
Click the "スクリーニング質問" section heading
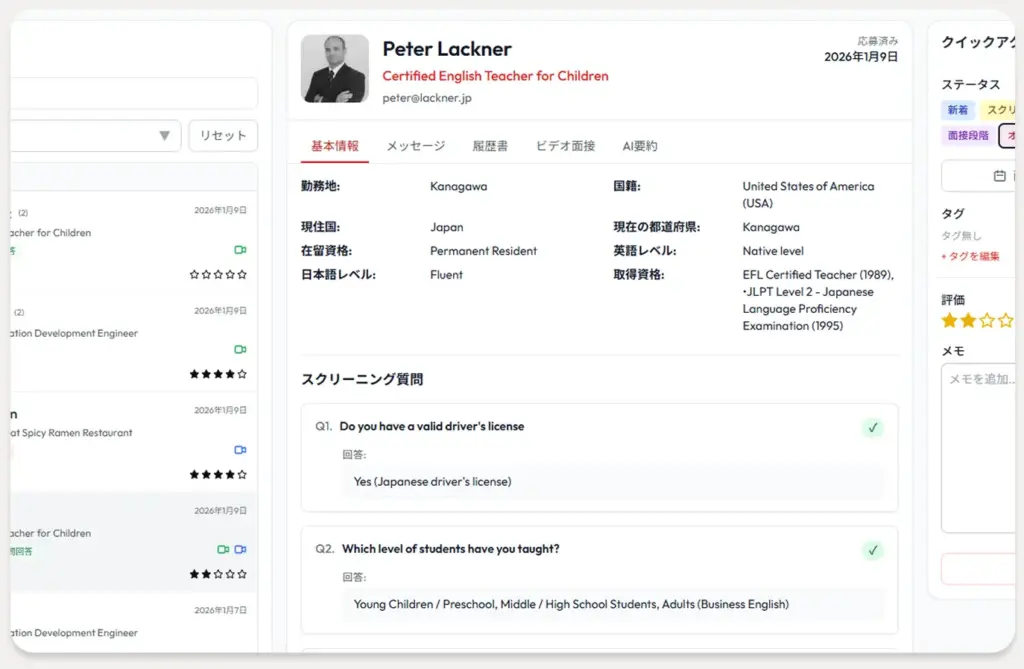pos(362,380)
